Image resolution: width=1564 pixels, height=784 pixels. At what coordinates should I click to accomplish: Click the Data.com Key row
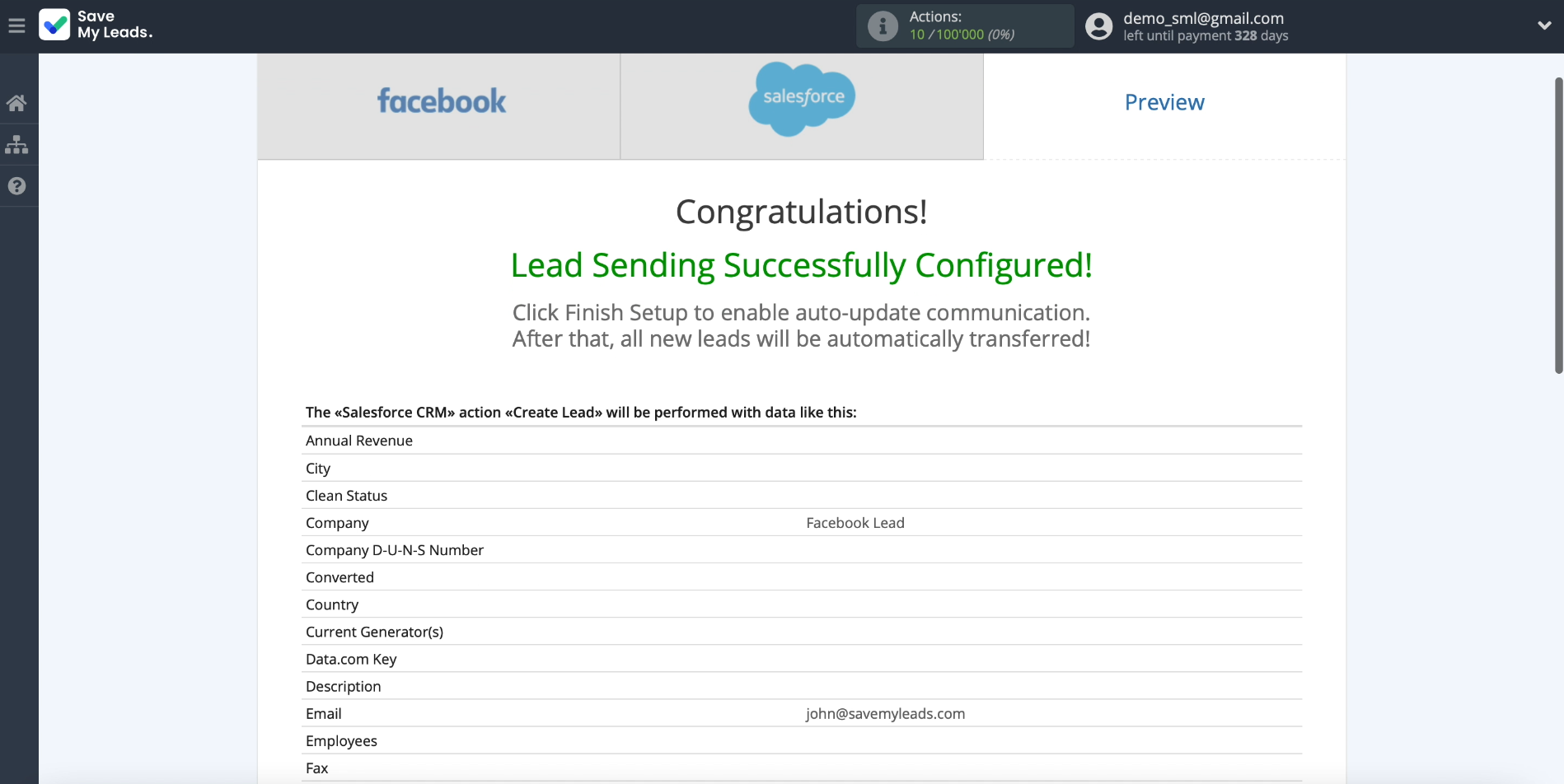click(x=802, y=658)
